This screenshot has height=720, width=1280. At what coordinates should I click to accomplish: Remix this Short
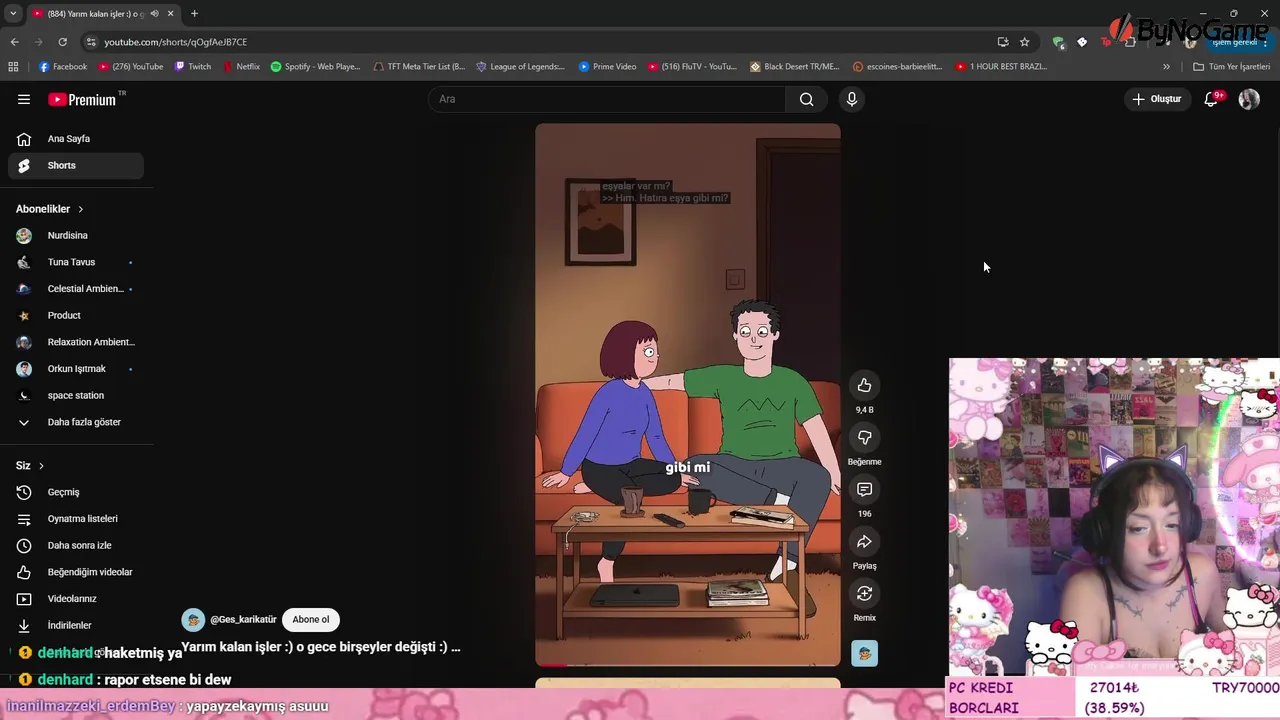864,593
